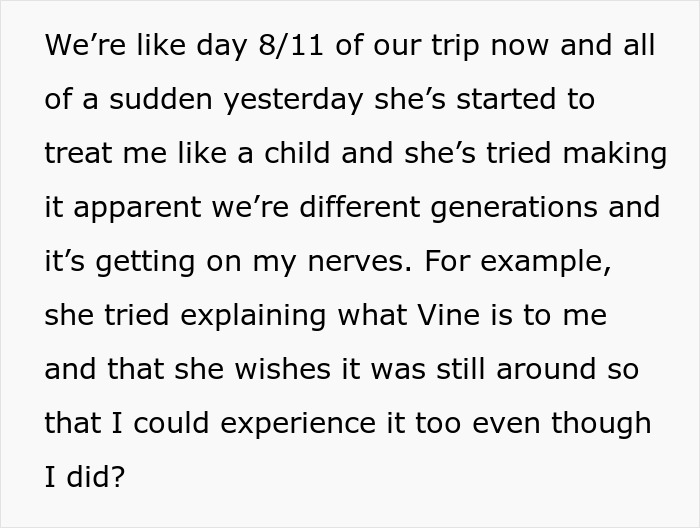Click the opening word "We're" of the paragraph
This screenshot has height=528, width=700.
[82, 47]
